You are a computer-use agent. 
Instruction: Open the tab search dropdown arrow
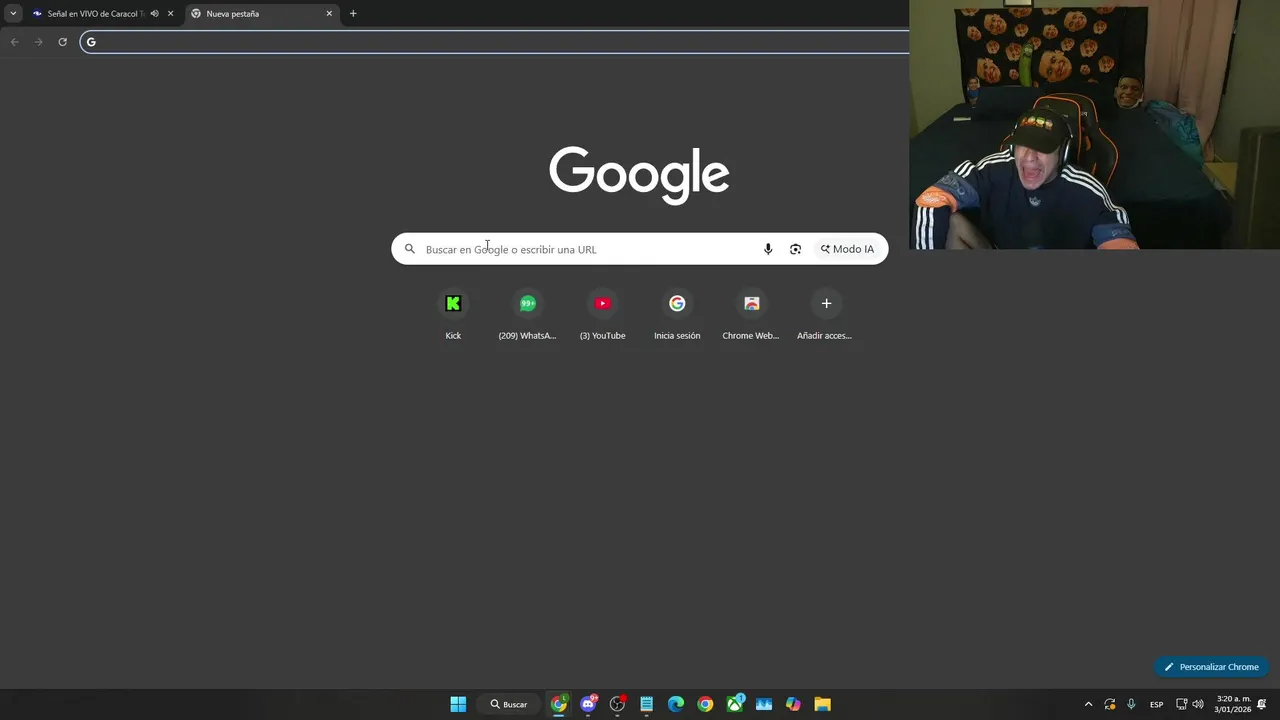click(13, 14)
